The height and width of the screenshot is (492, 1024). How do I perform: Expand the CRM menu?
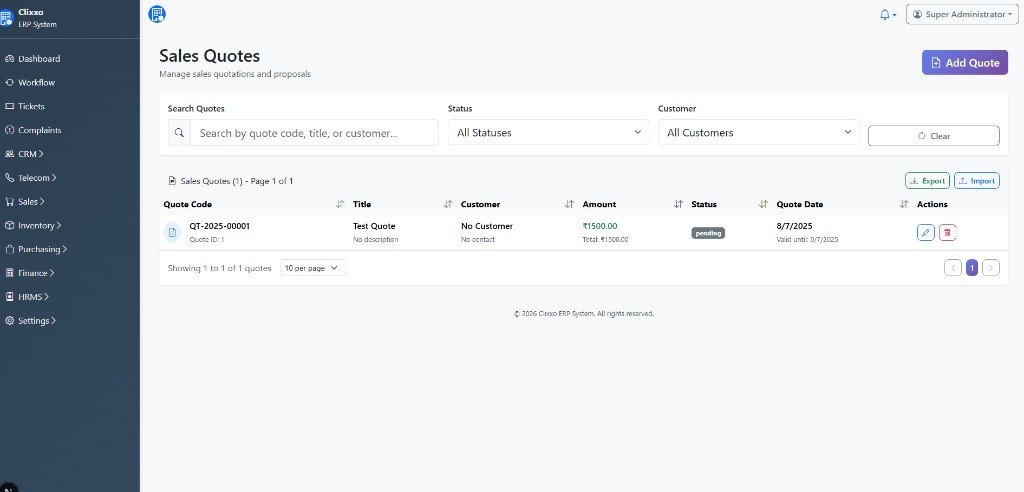pyautogui.click(x=24, y=154)
